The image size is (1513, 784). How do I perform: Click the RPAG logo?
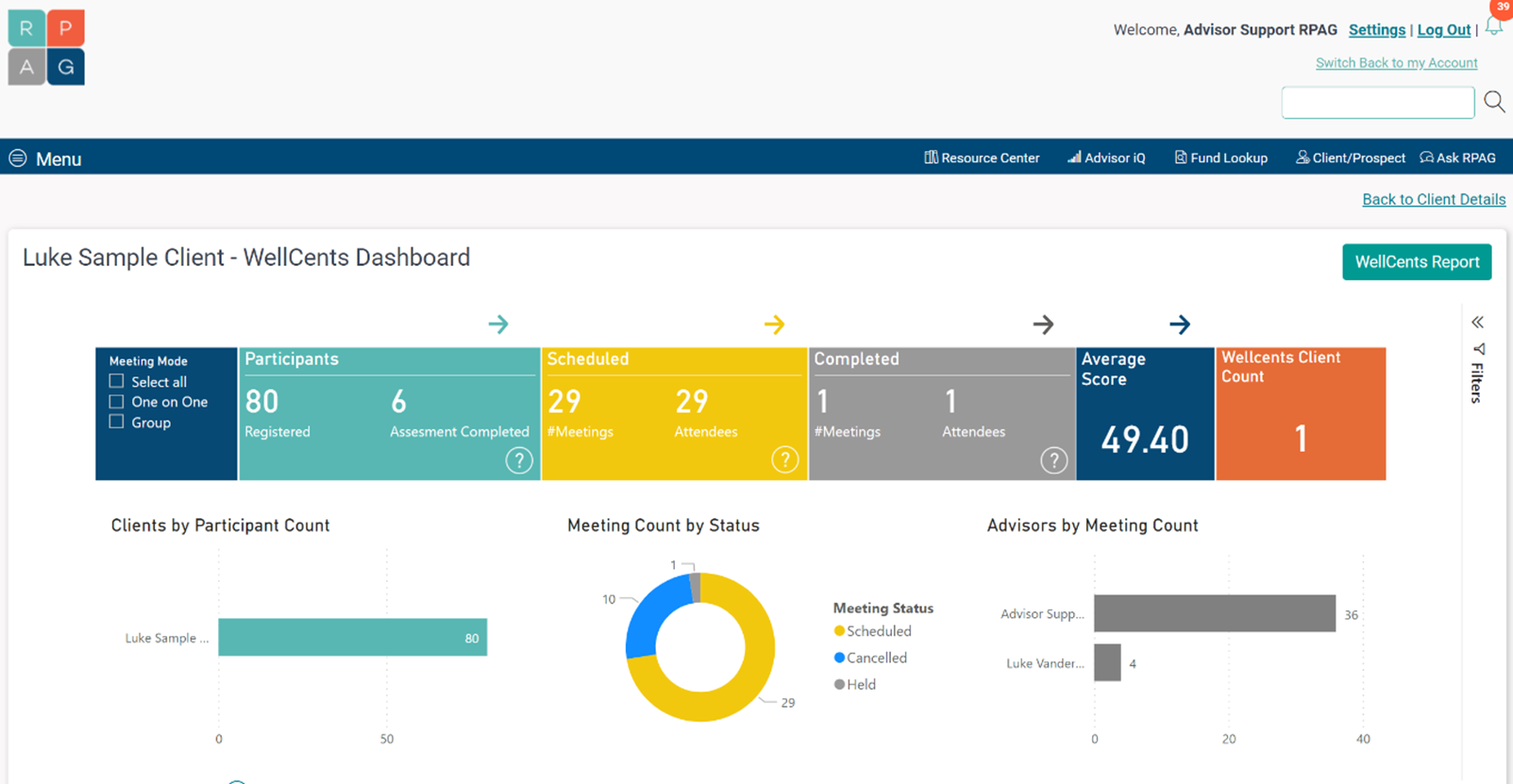(46, 47)
